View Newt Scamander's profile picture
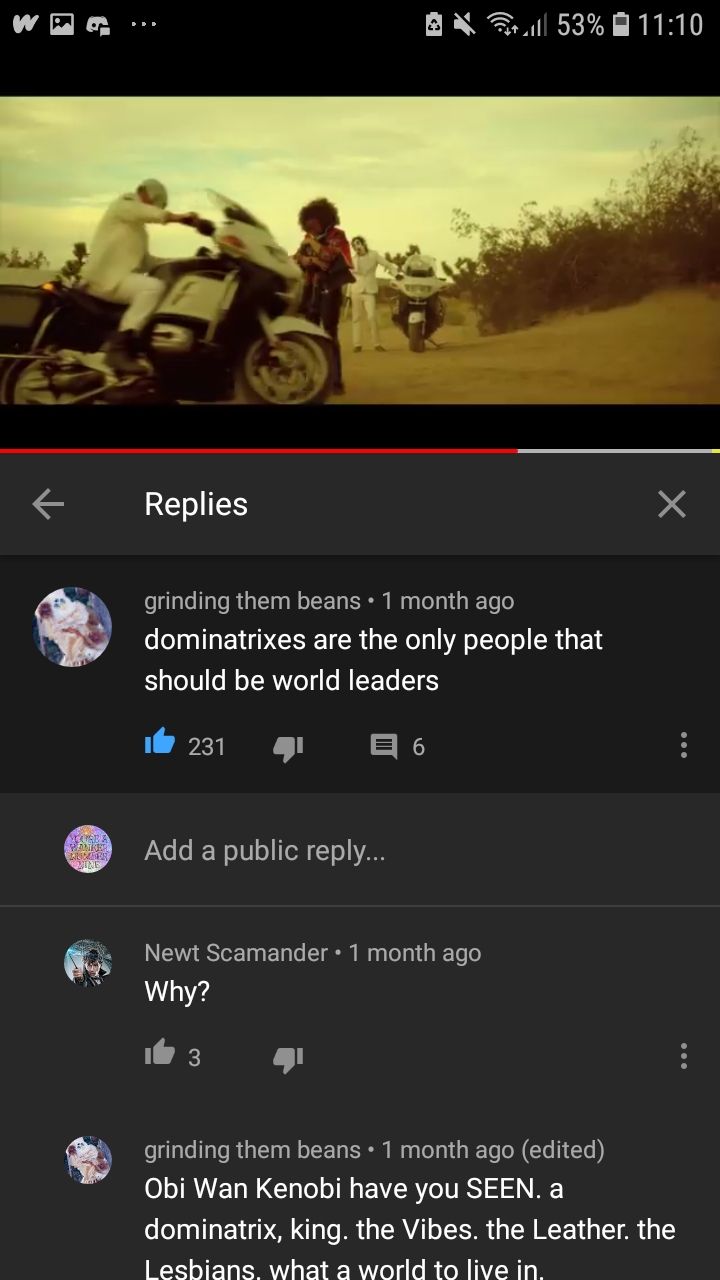Screen dimensions: 720x1280 tap(88, 962)
